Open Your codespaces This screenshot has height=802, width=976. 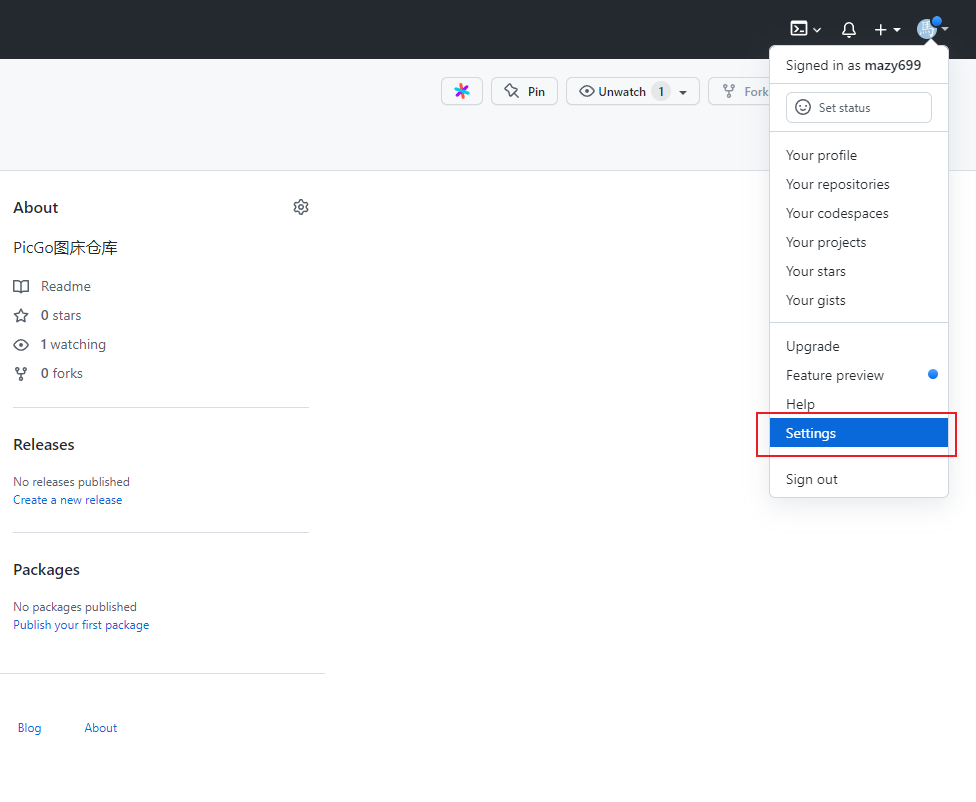(x=859, y=214)
